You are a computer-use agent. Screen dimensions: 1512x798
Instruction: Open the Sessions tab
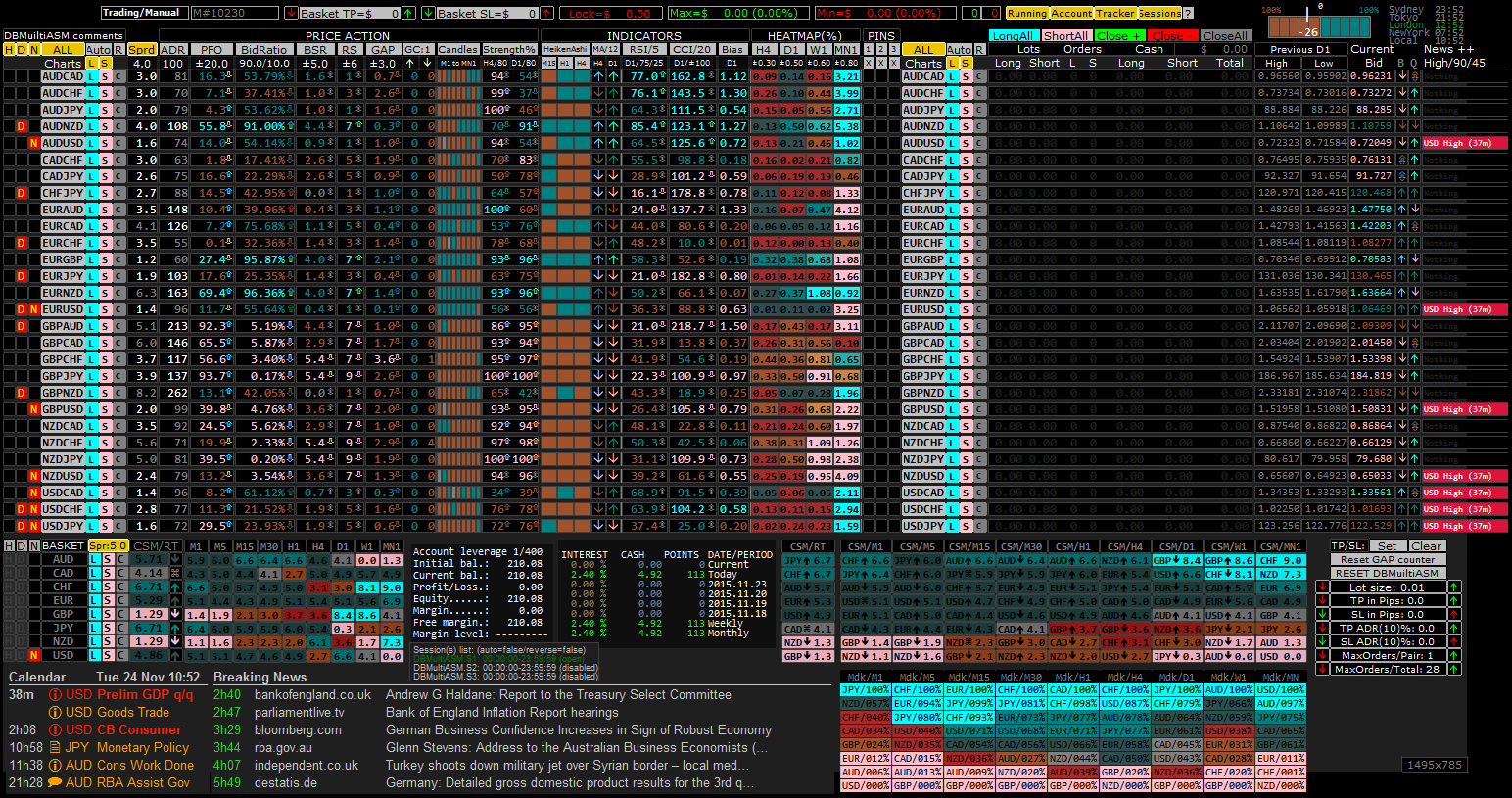(1159, 13)
